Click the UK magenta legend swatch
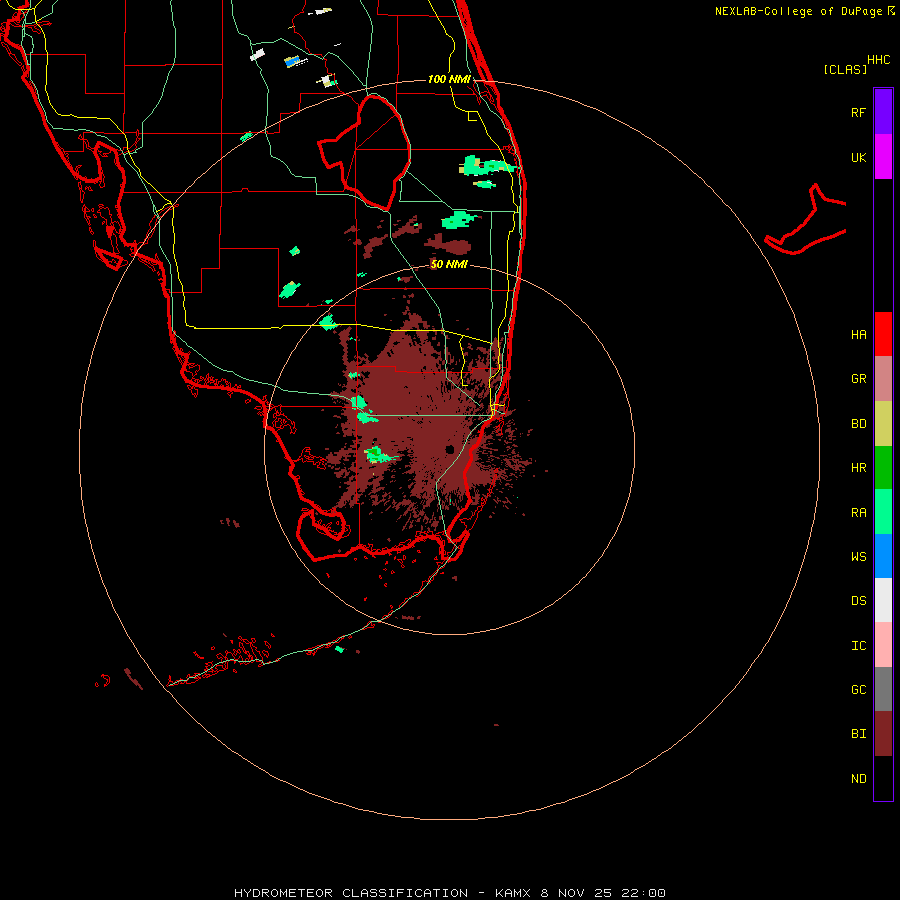 click(x=883, y=157)
